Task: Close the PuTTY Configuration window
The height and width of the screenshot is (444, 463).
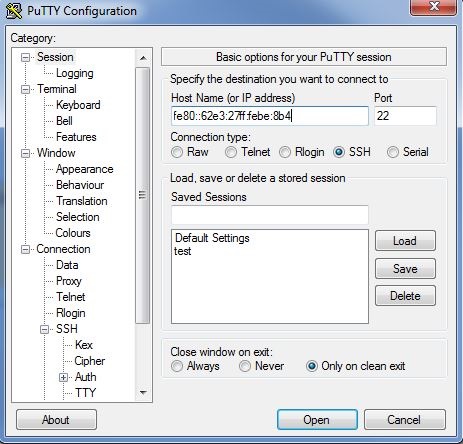Action: click(x=433, y=7)
